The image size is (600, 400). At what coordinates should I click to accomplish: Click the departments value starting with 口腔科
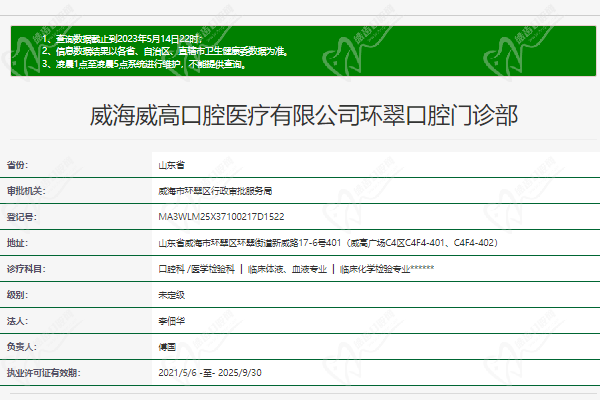point(296,269)
